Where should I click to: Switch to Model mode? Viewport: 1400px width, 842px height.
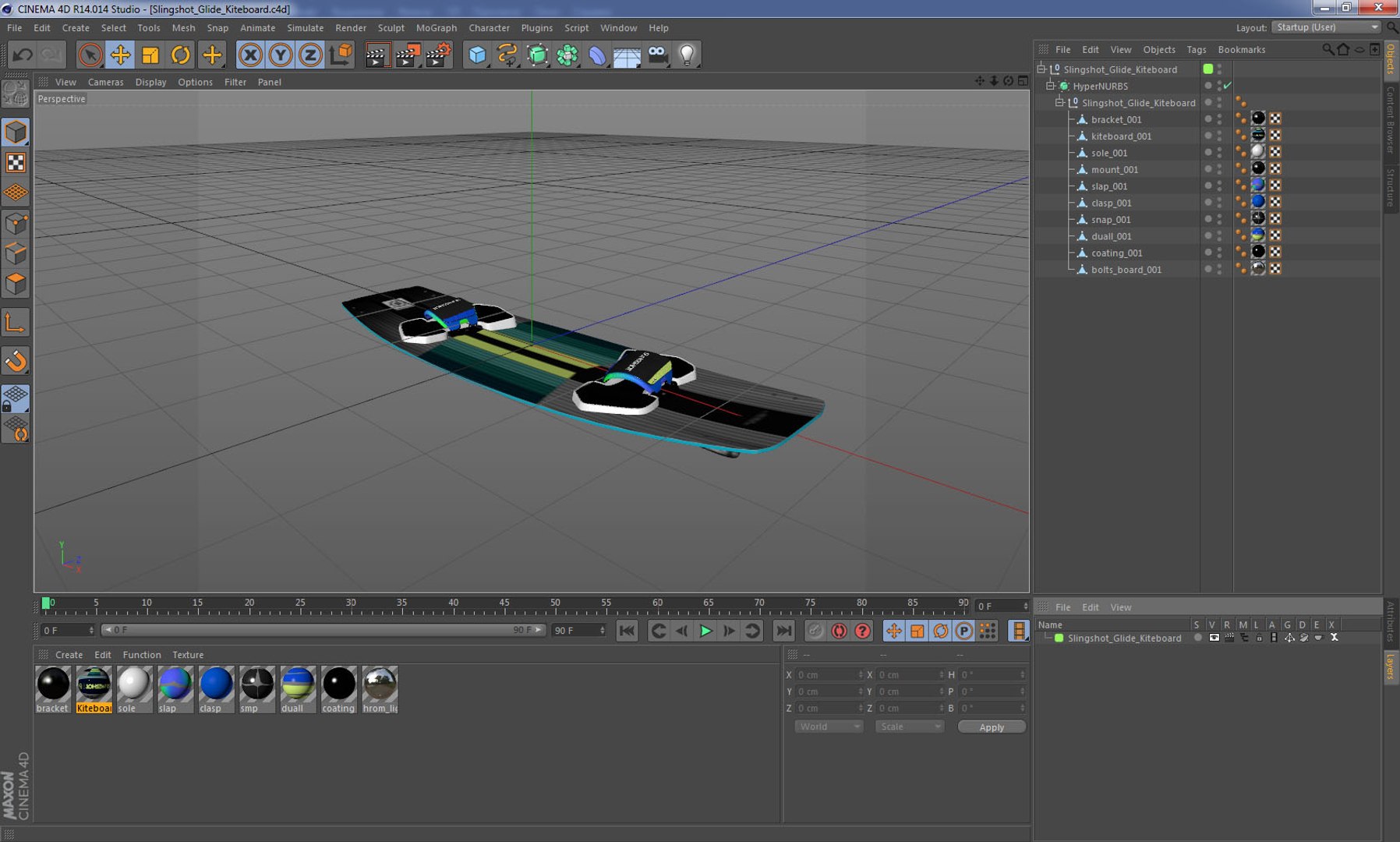(x=16, y=132)
